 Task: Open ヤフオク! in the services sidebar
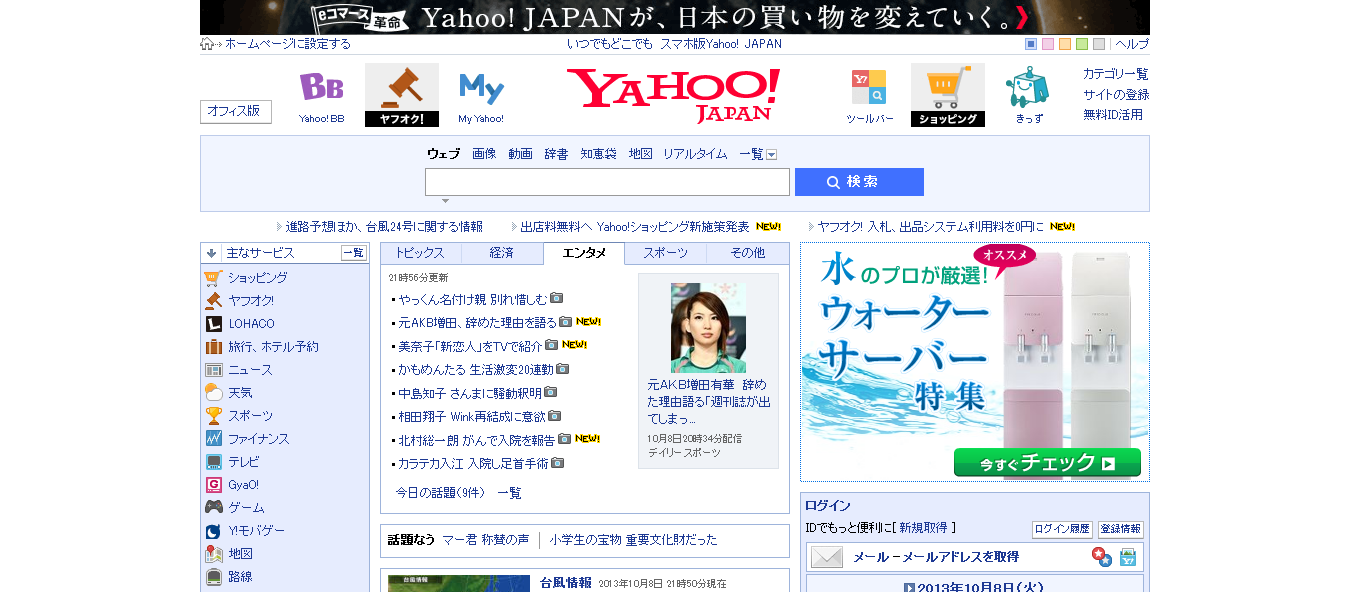click(x=251, y=301)
